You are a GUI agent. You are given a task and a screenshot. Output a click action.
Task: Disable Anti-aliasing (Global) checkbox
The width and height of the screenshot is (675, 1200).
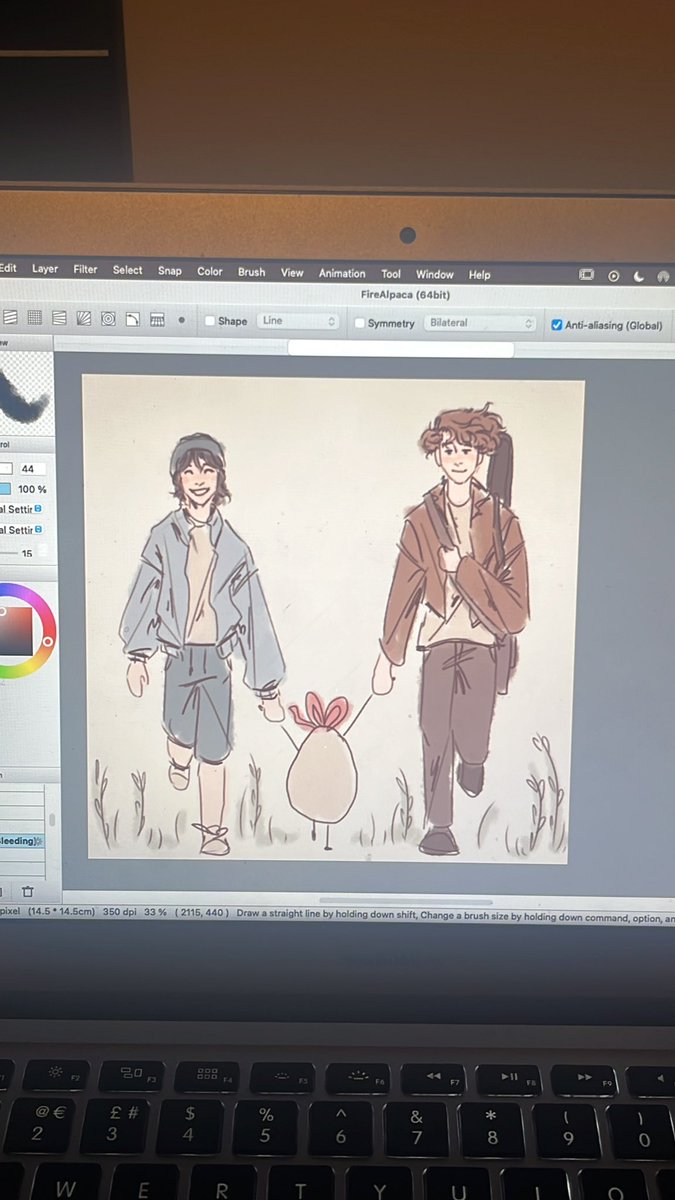[x=557, y=324]
